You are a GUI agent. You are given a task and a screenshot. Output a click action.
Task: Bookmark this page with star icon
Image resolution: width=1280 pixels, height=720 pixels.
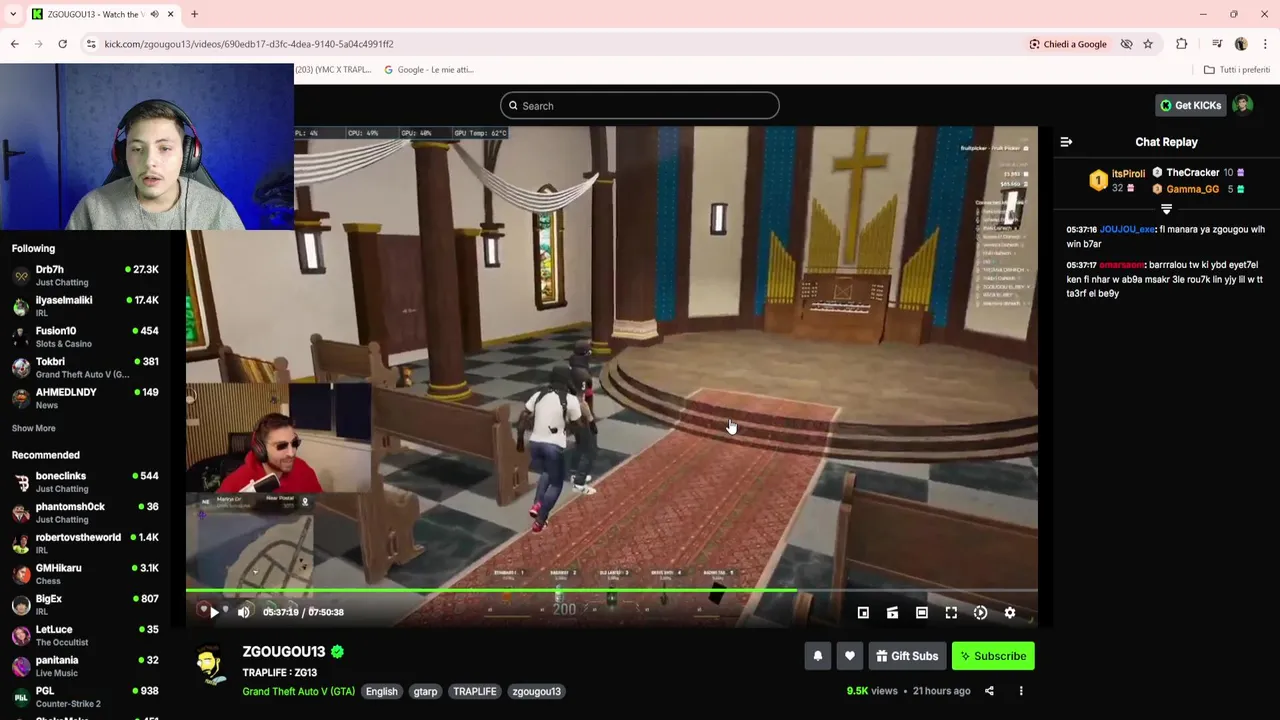coord(1148,44)
